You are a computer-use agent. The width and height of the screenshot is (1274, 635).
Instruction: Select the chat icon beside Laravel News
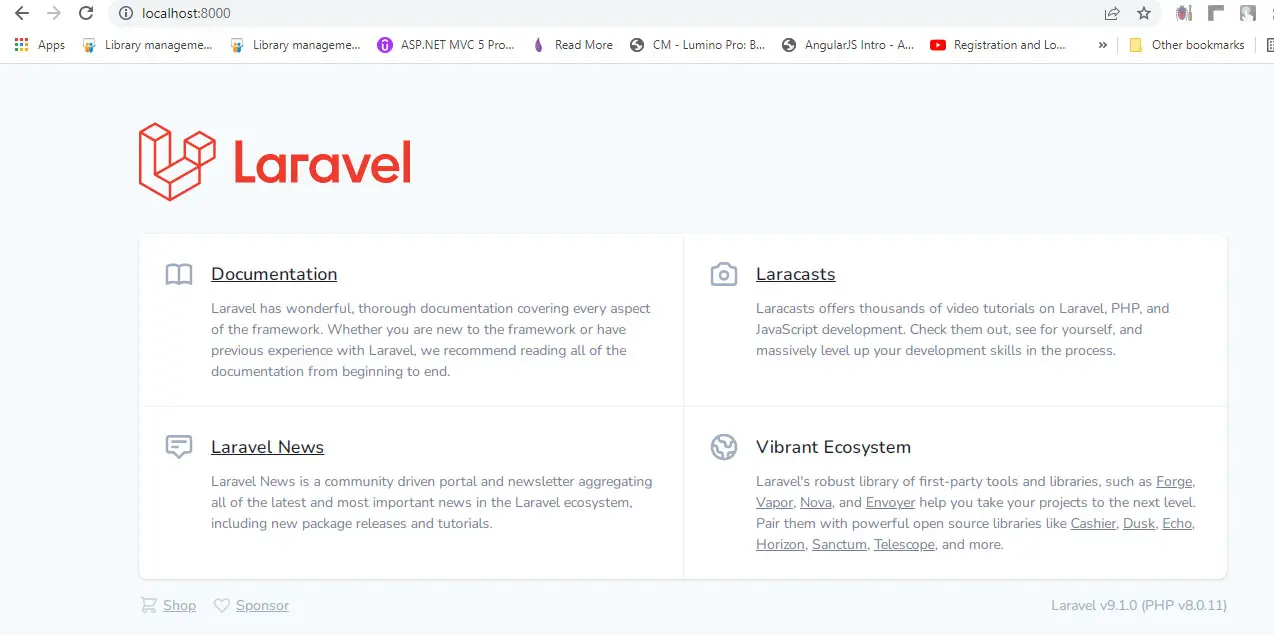click(x=179, y=446)
